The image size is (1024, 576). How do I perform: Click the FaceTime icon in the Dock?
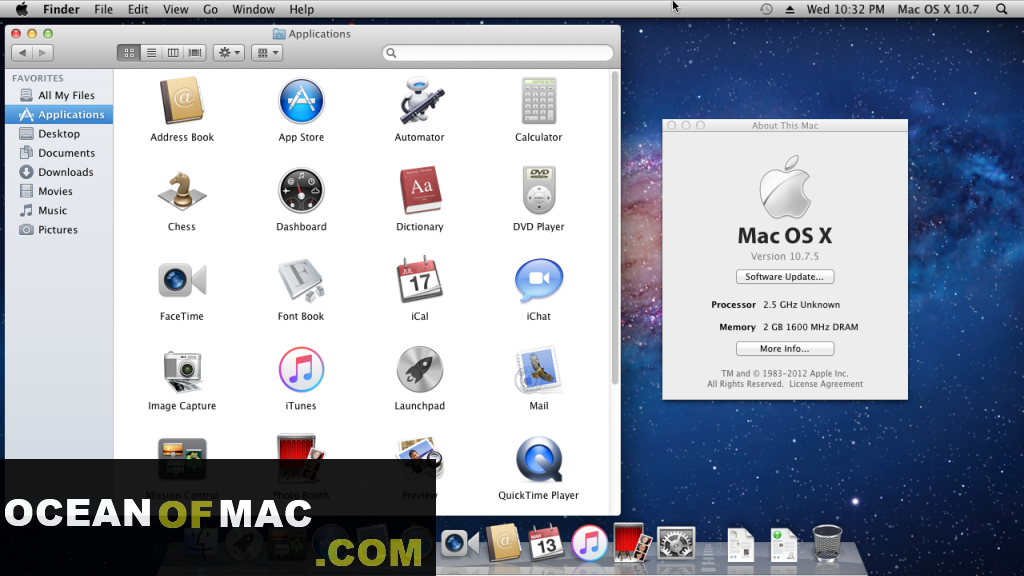tap(459, 543)
